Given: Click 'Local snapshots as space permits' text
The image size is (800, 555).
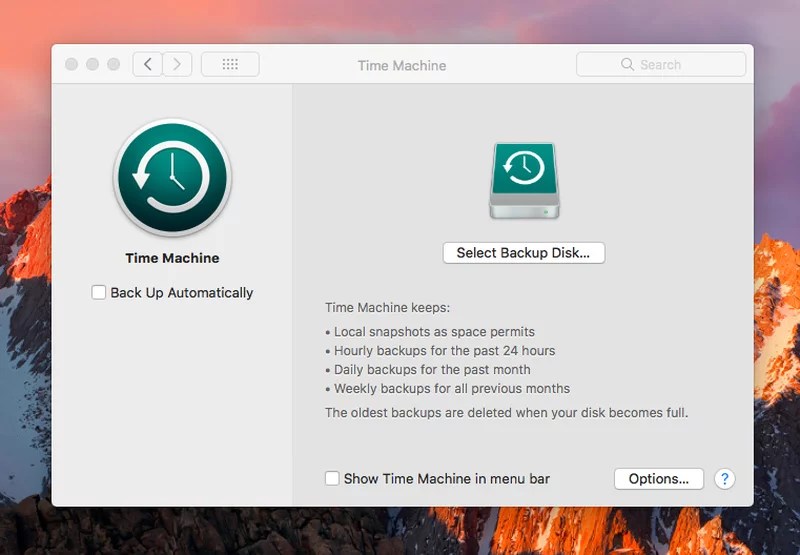Looking at the screenshot, I should coord(434,332).
